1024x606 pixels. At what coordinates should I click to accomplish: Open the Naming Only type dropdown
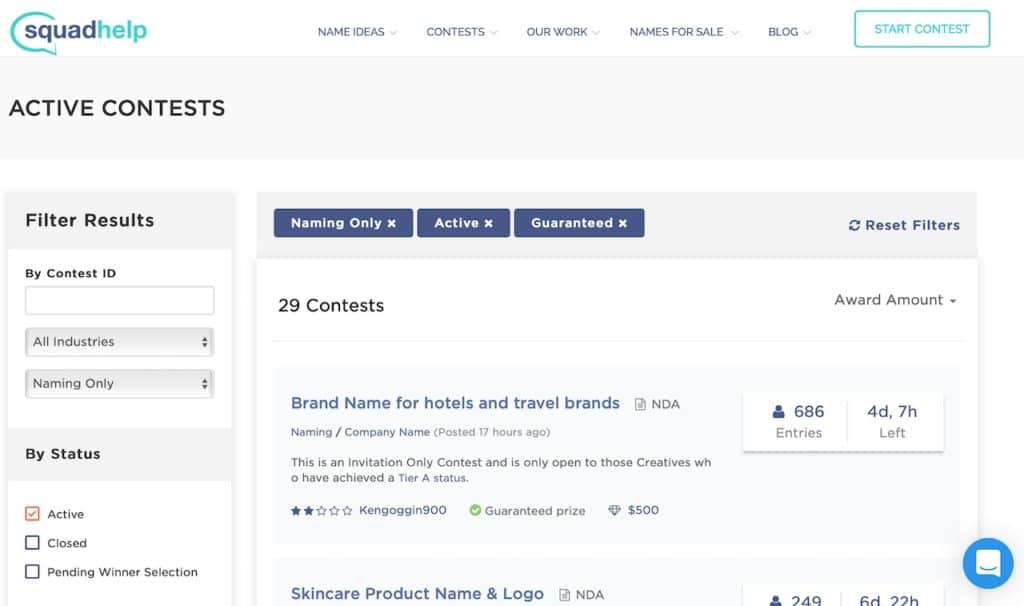120,383
